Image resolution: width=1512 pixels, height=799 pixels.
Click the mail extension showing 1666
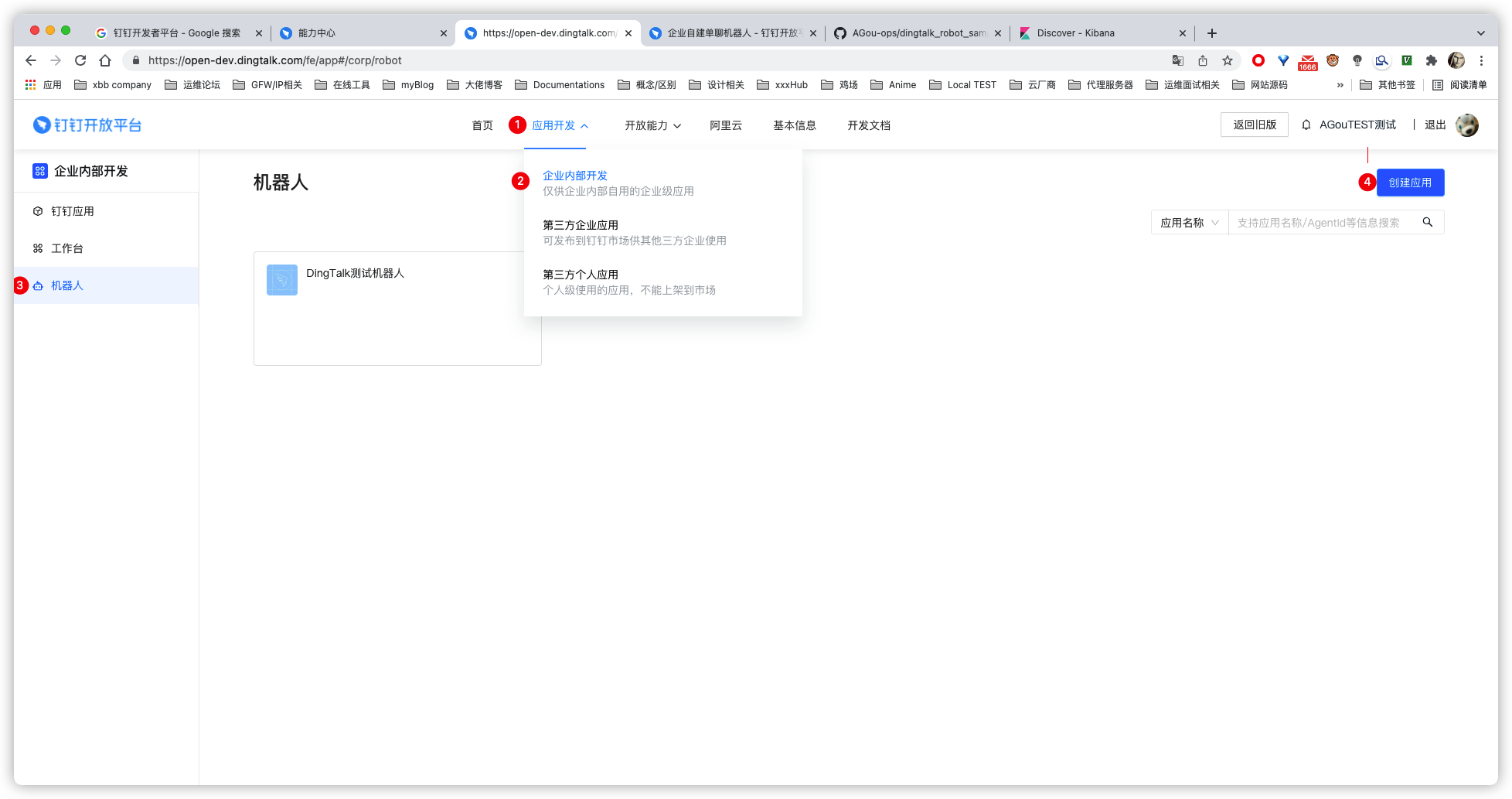click(1308, 62)
